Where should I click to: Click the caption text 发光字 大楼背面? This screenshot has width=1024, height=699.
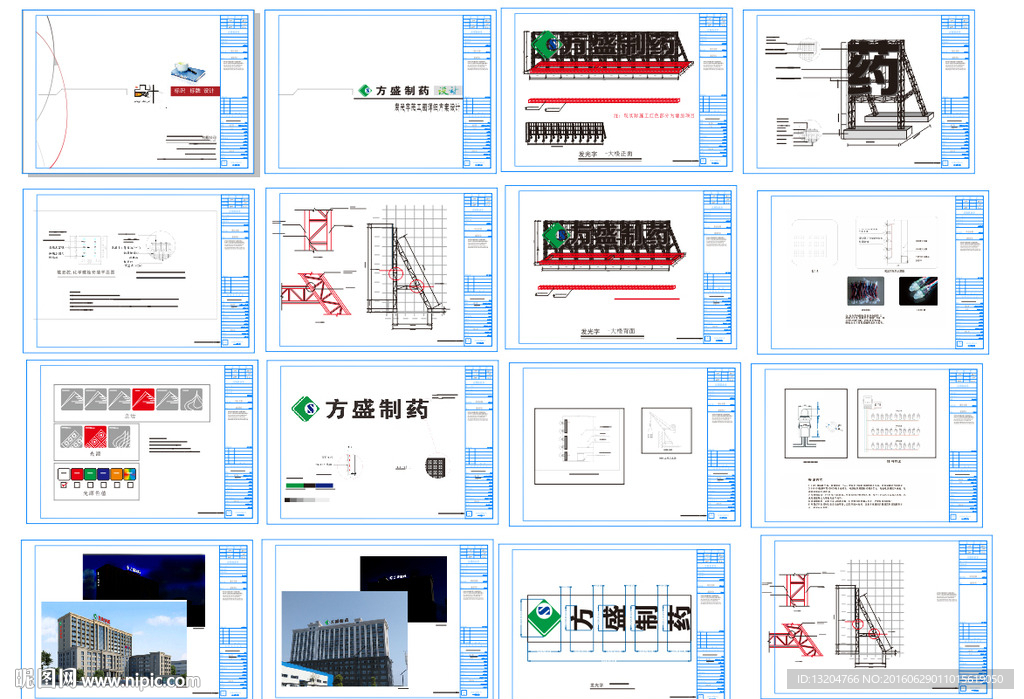(x=607, y=332)
